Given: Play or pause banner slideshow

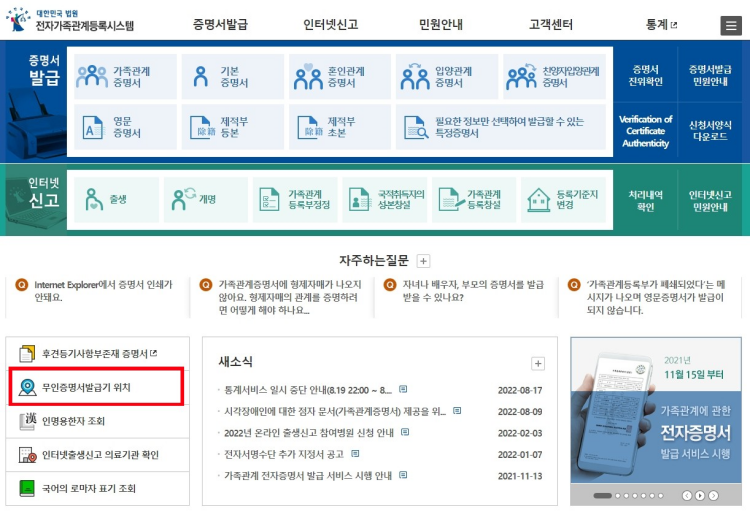Looking at the screenshot, I should (700, 495).
